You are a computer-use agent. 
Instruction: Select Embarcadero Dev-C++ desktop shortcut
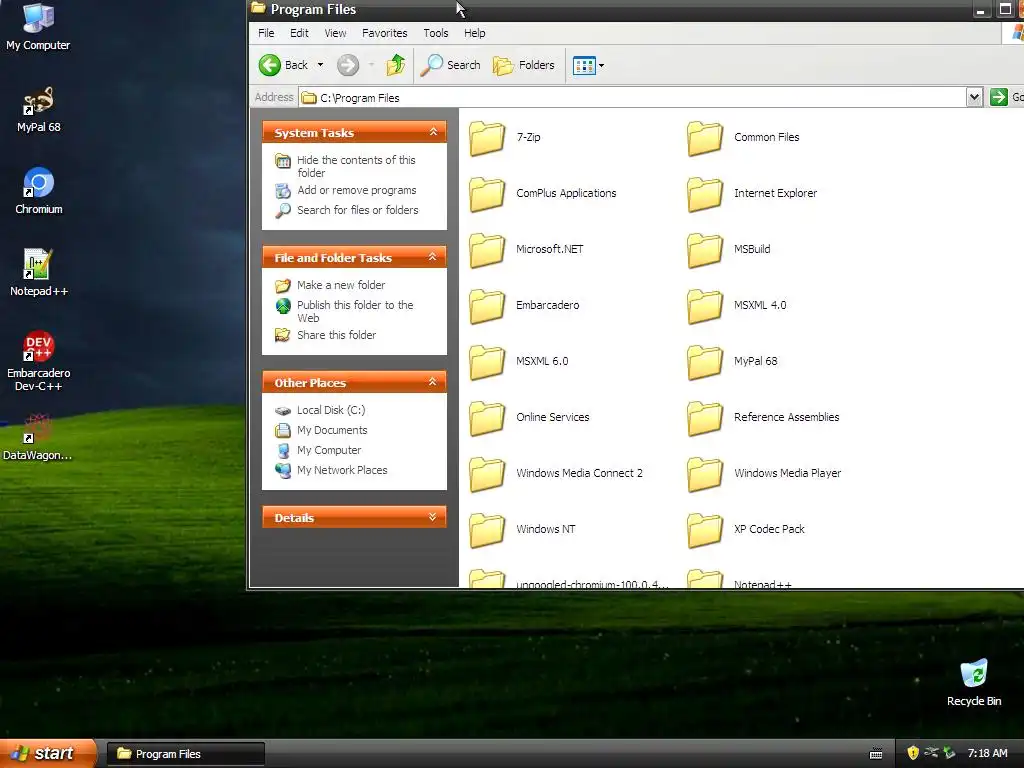[x=39, y=362]
